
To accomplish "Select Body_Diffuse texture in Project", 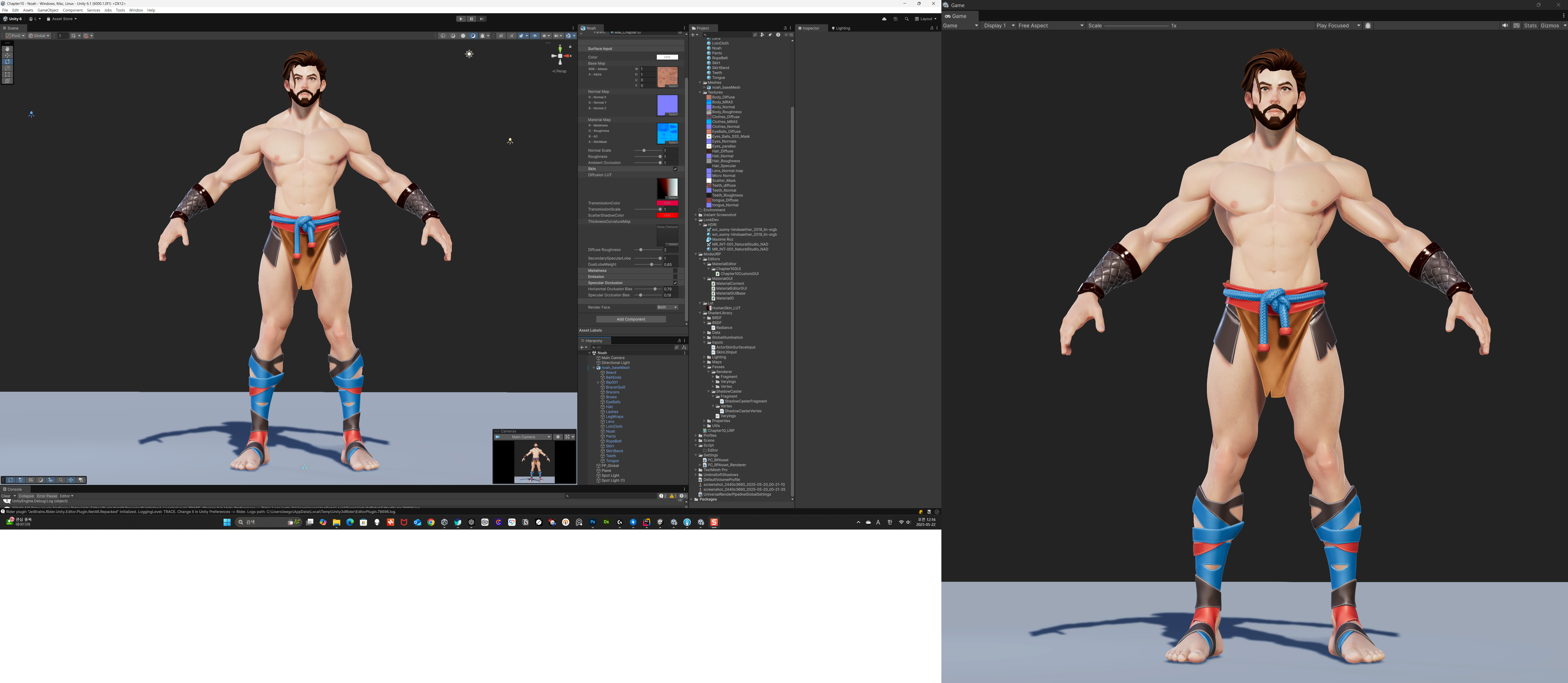I will click(x=723, y=97).
